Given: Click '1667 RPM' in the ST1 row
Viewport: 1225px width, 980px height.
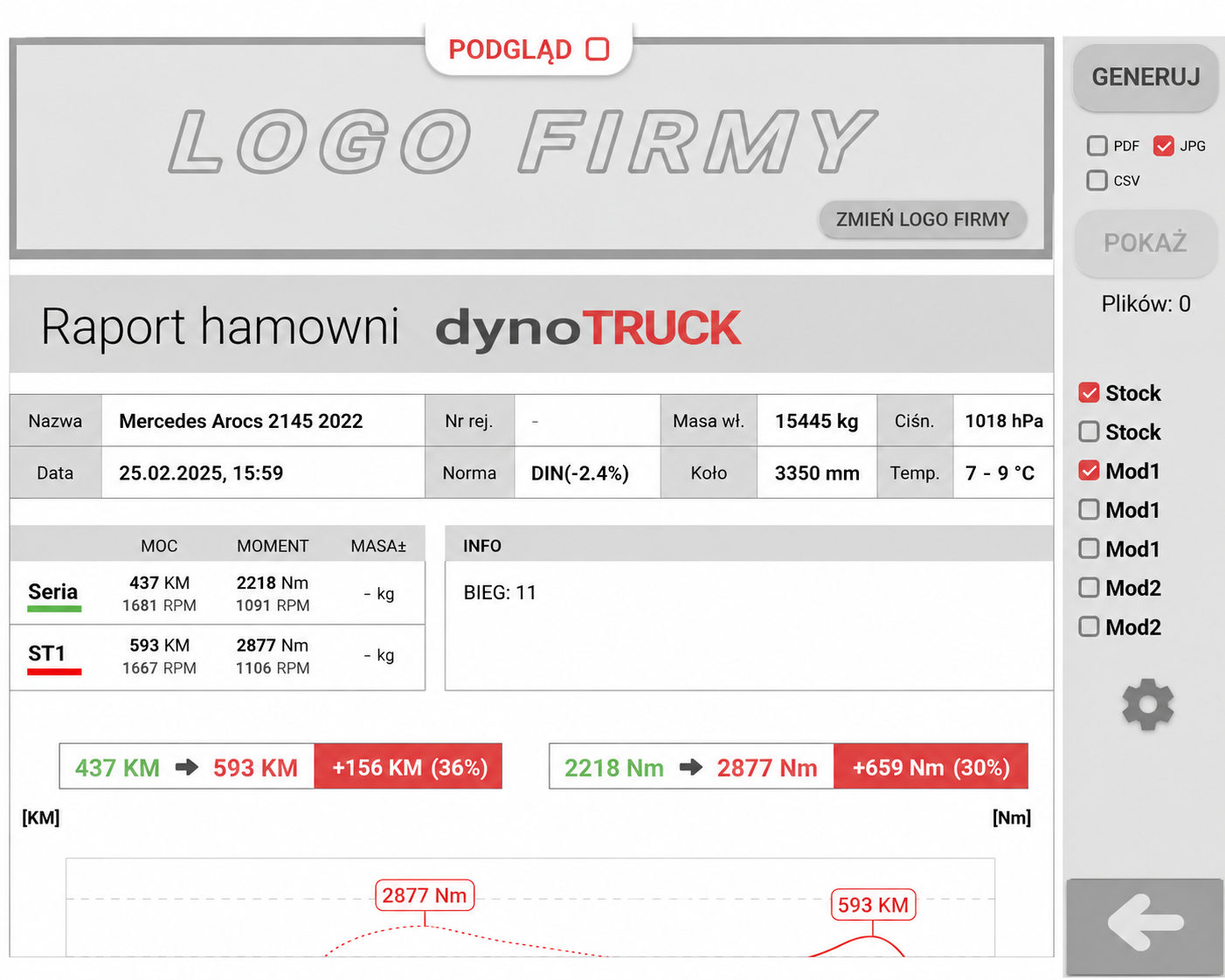Looking at the screenshot, I should (159, 668).
